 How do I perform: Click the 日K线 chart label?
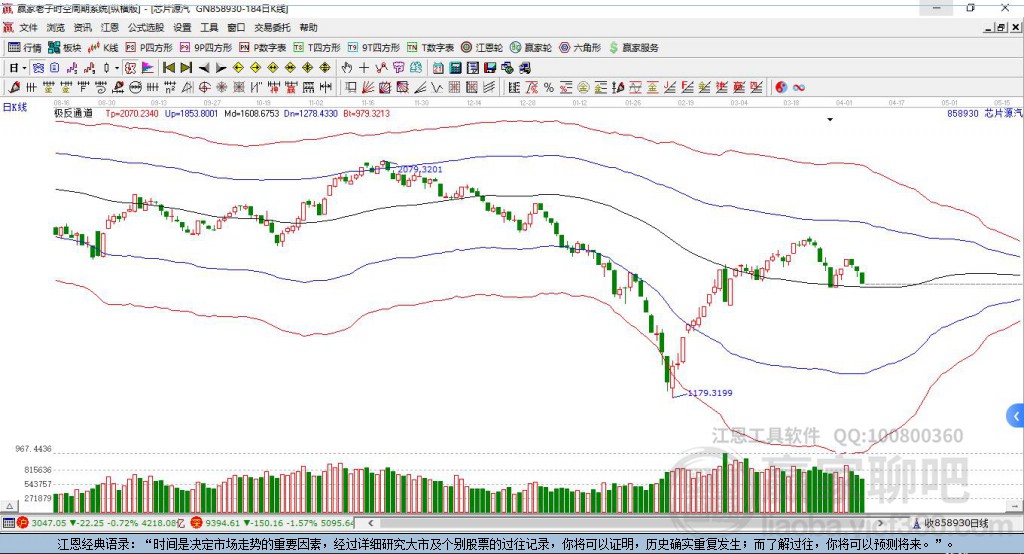tap(15, 107)
